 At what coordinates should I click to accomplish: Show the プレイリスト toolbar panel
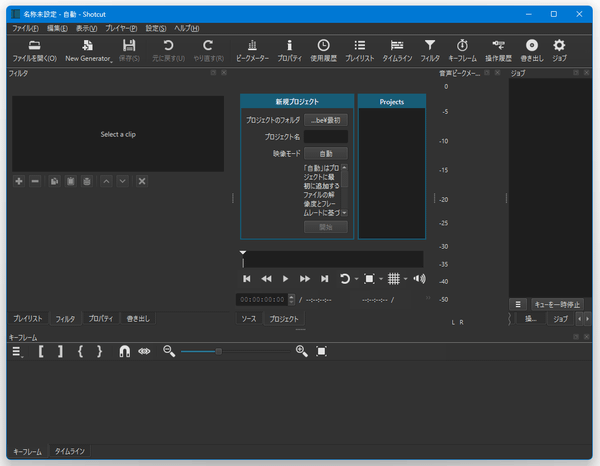tap(359, 51)
